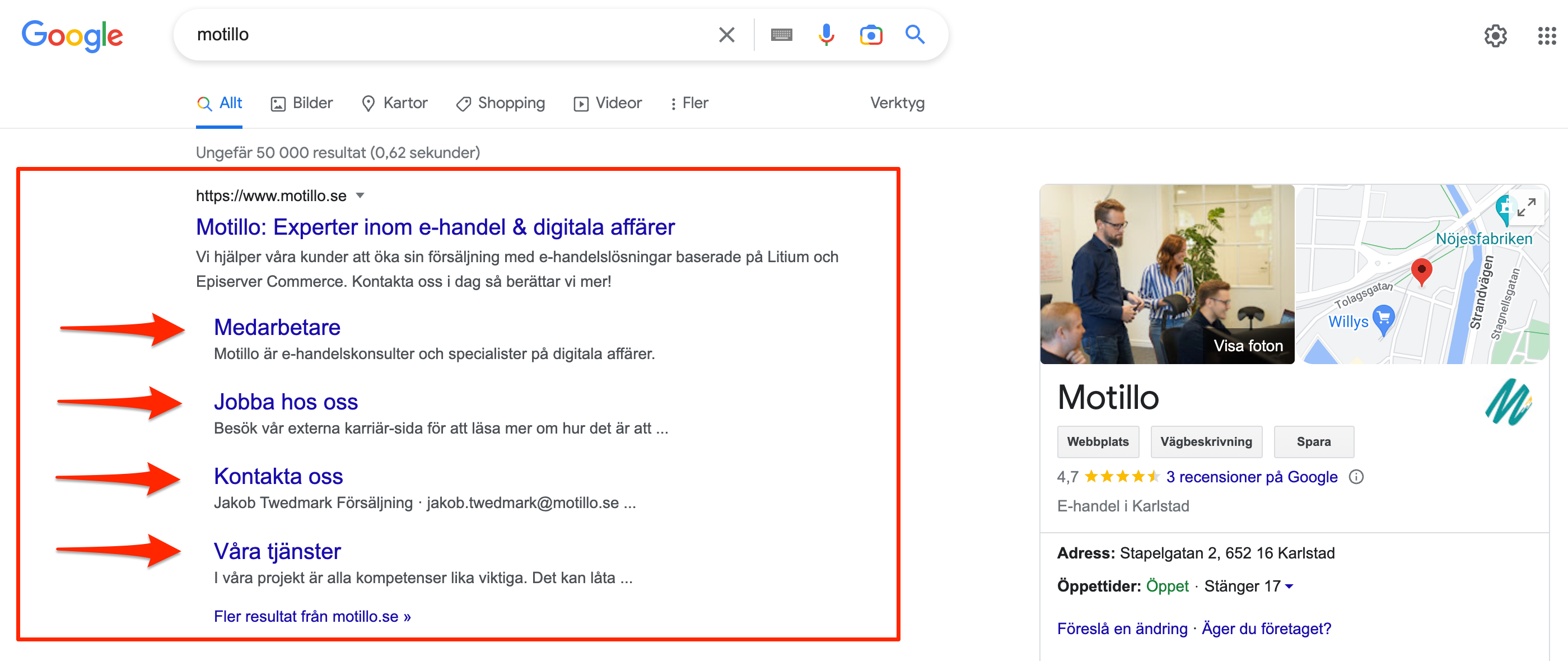The width and height of the screenshot is (1568, 661).
Task: Open the Visa foton office photo
Action: coord(1167,274)
